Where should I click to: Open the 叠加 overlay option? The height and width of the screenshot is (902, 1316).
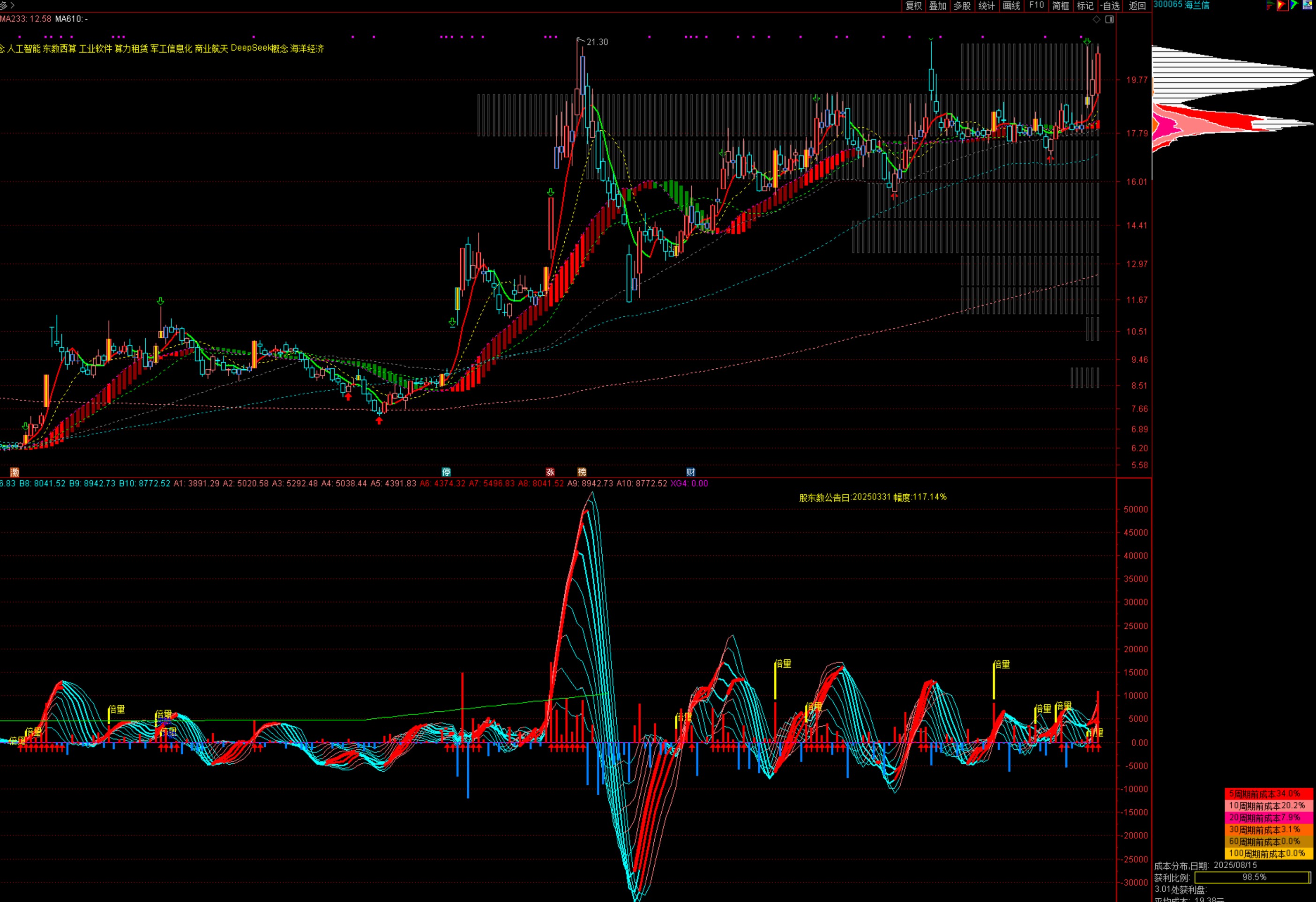938,6
